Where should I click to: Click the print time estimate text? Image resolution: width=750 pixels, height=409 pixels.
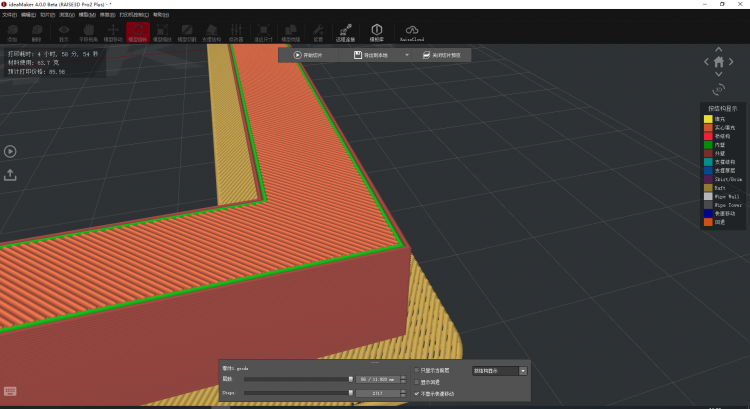click(x=53, y=54)
